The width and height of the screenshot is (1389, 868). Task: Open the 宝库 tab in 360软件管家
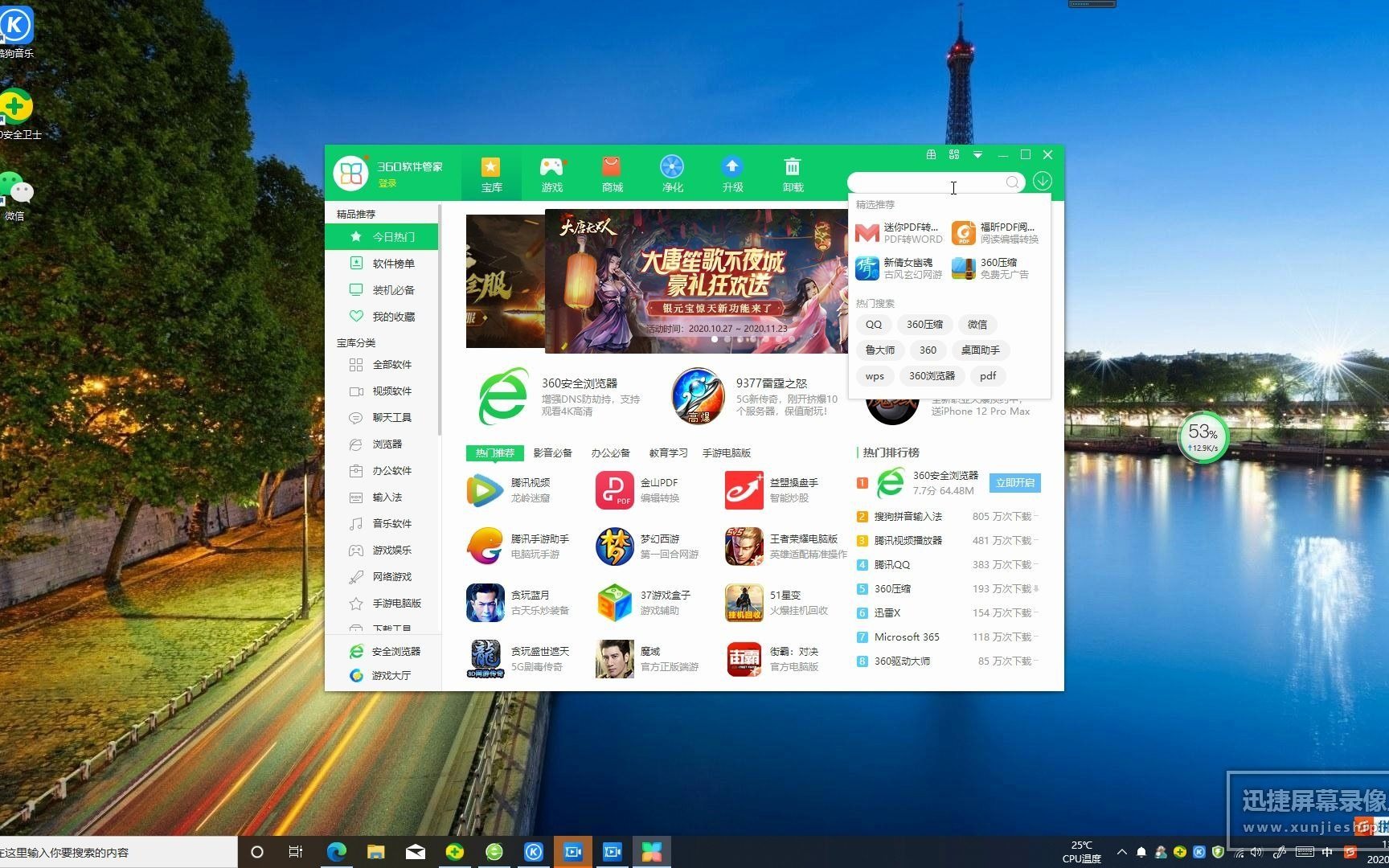coord(491,174)
